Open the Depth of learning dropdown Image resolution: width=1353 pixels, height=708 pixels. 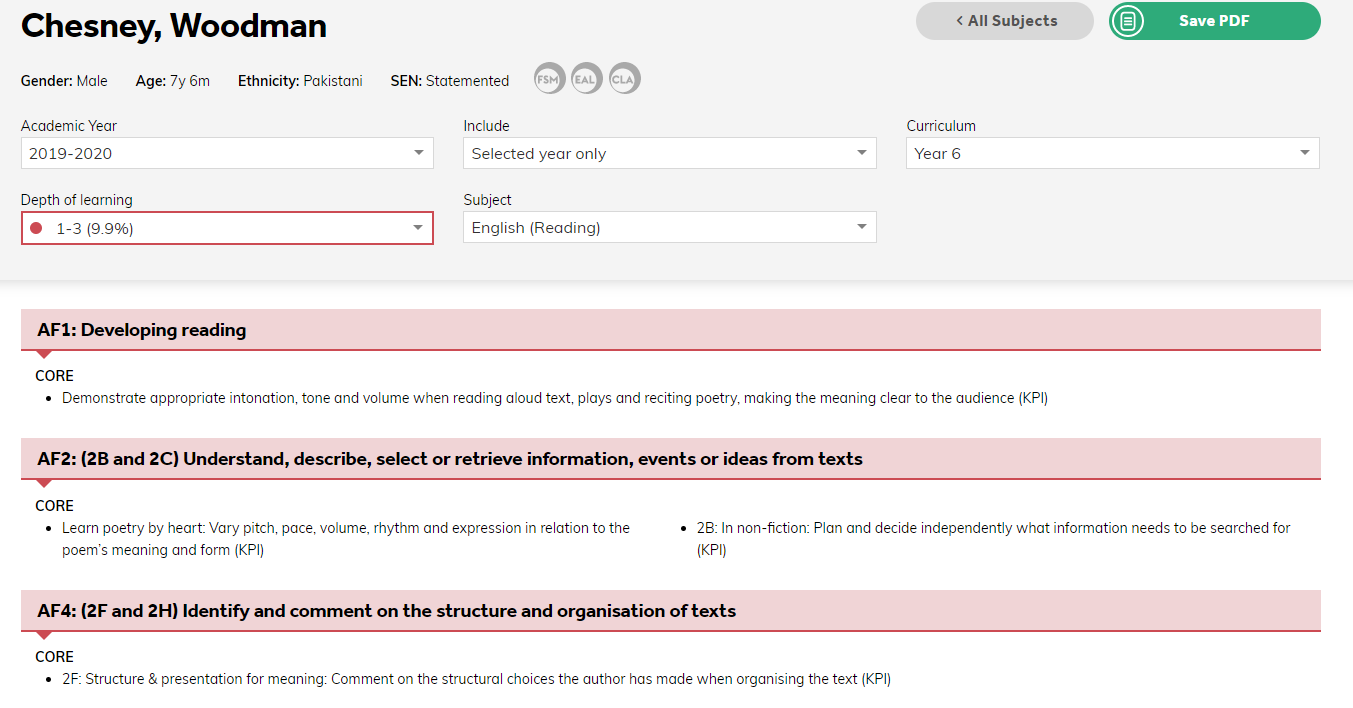[227, 228]
